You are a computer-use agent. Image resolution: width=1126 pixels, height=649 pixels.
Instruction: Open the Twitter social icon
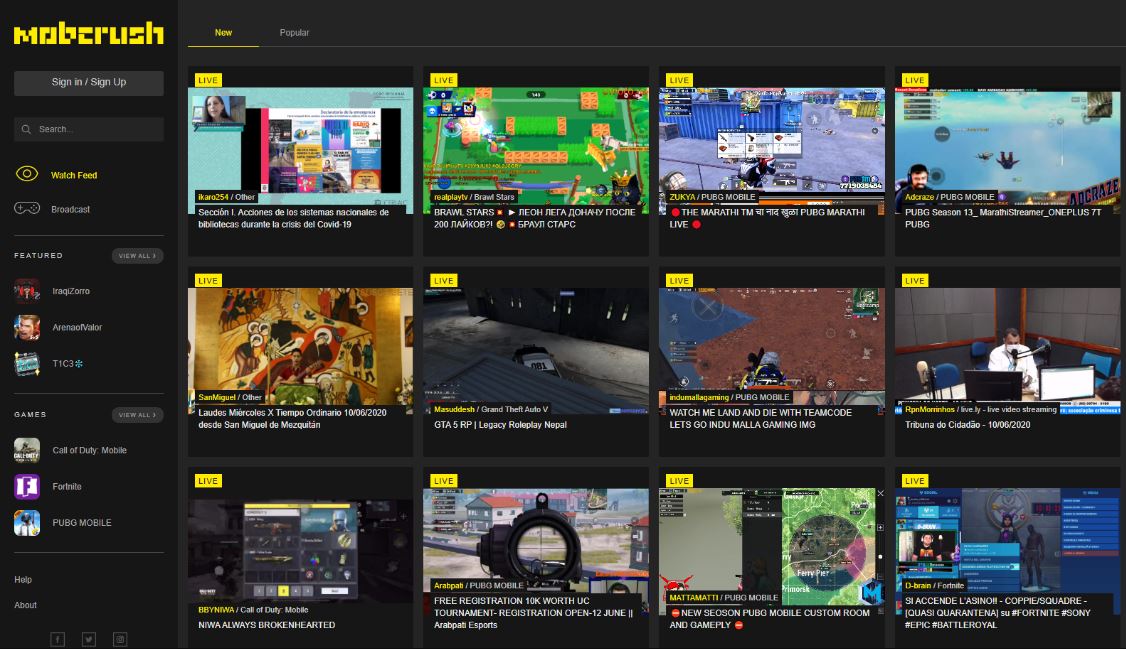tap(89, 639)
